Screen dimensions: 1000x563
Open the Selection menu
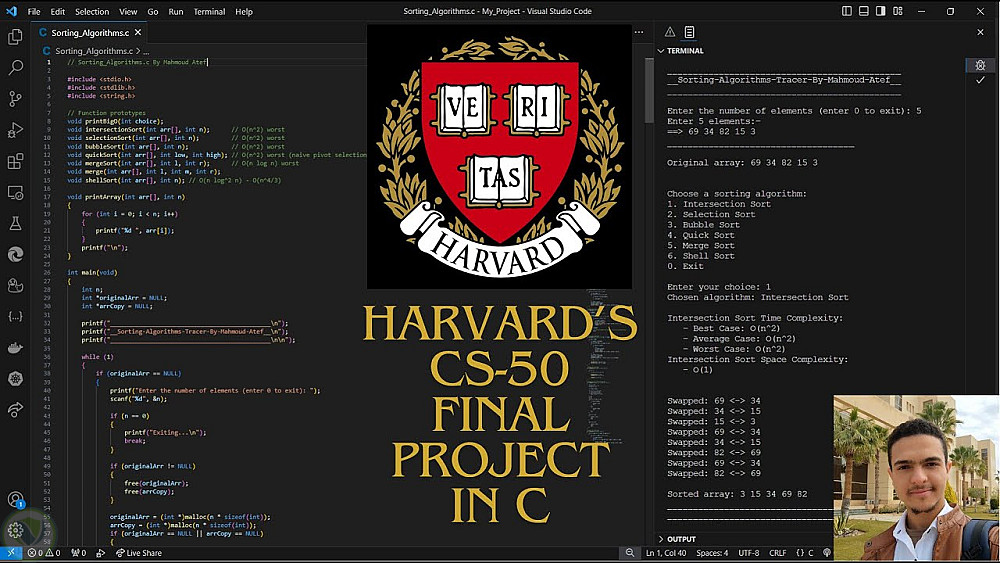[x=92, y=11]
